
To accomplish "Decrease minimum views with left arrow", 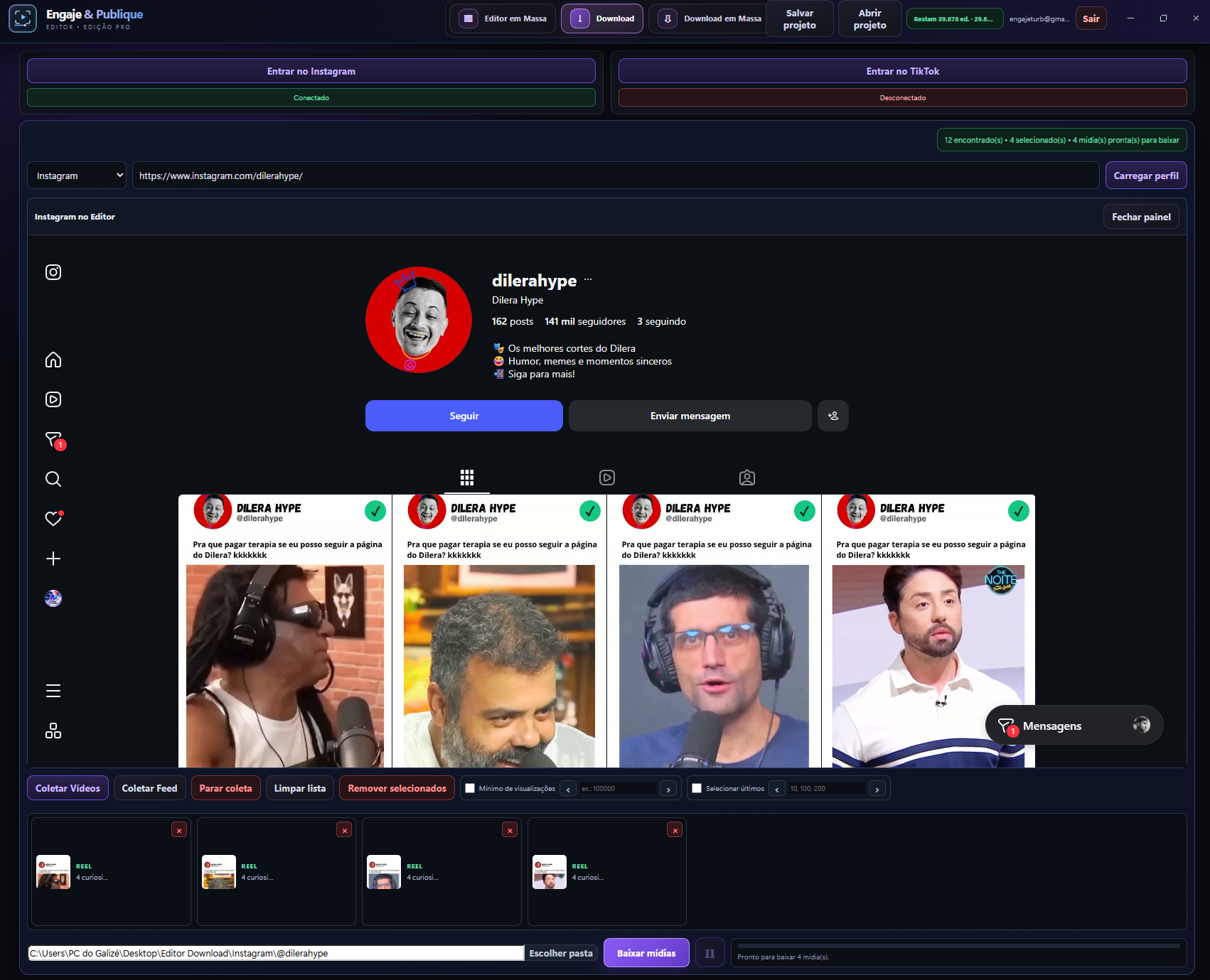I will (568, 789).
